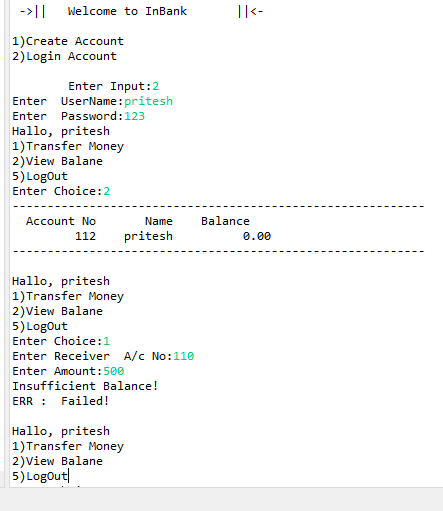Click the green receiver account number 110
The width and height of the screenshot is (443, 511).
click(183, 356)
